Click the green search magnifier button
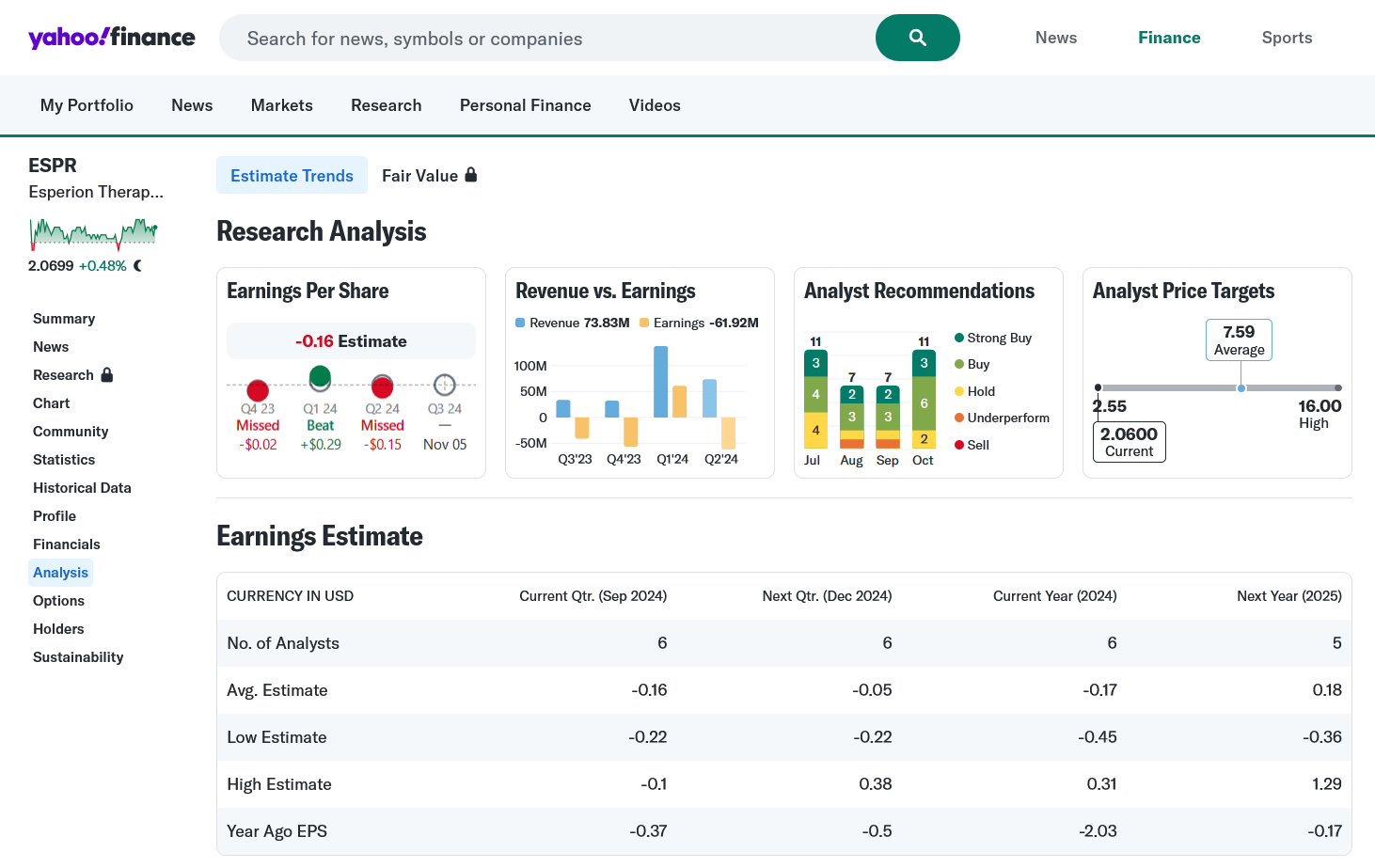Screen dimensions: 1375x868 pyautogui.click(x=917, y=38)
